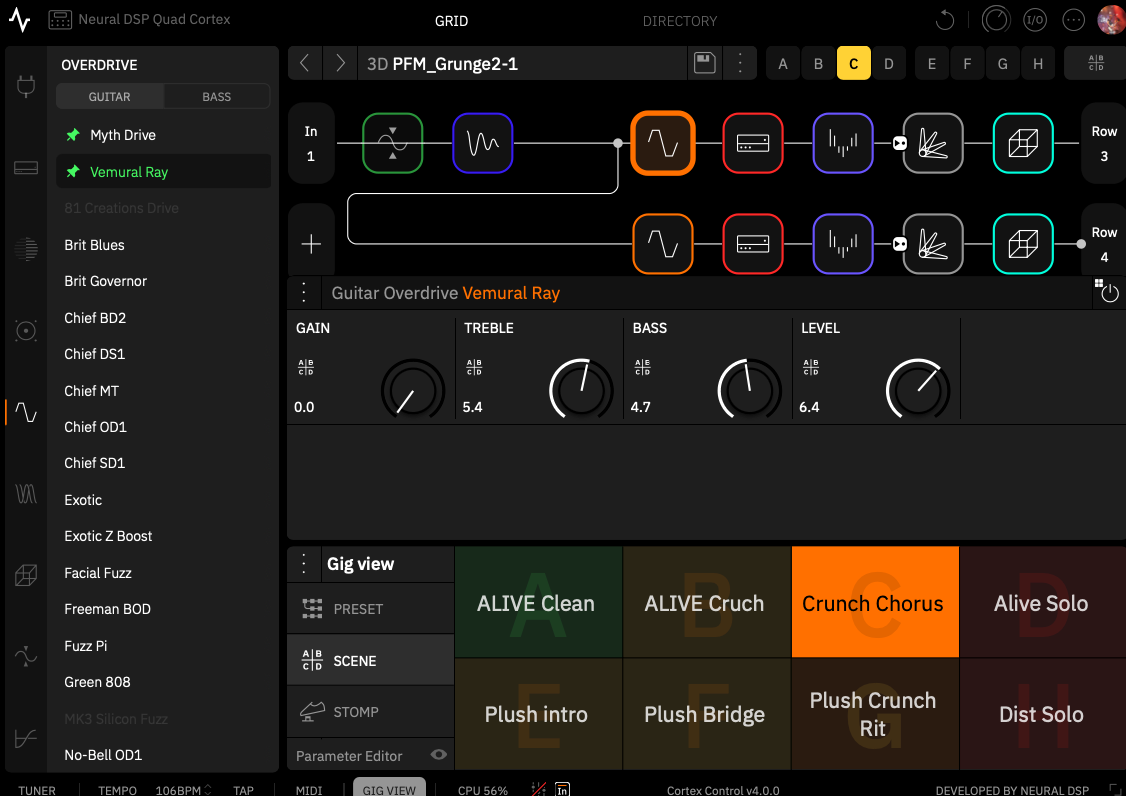Viewport: 1126px width, 796px height.
Task: Select STOMP mode in Gig view
Action: pos(371,711)
